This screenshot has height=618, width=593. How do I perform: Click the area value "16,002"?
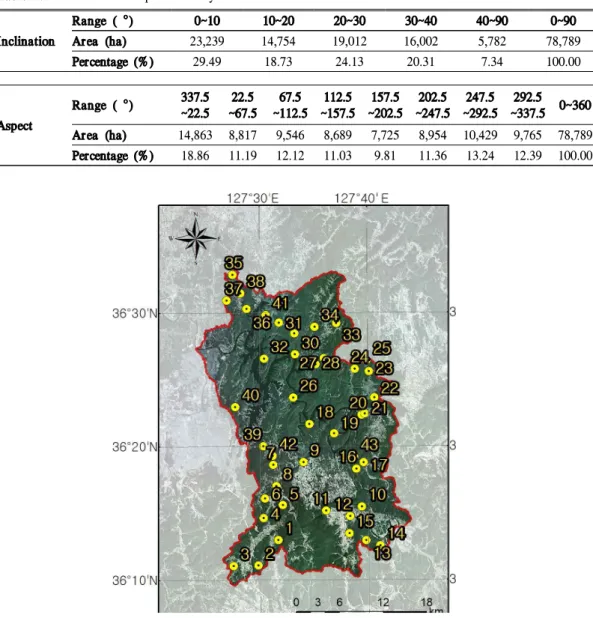[421, 41]
